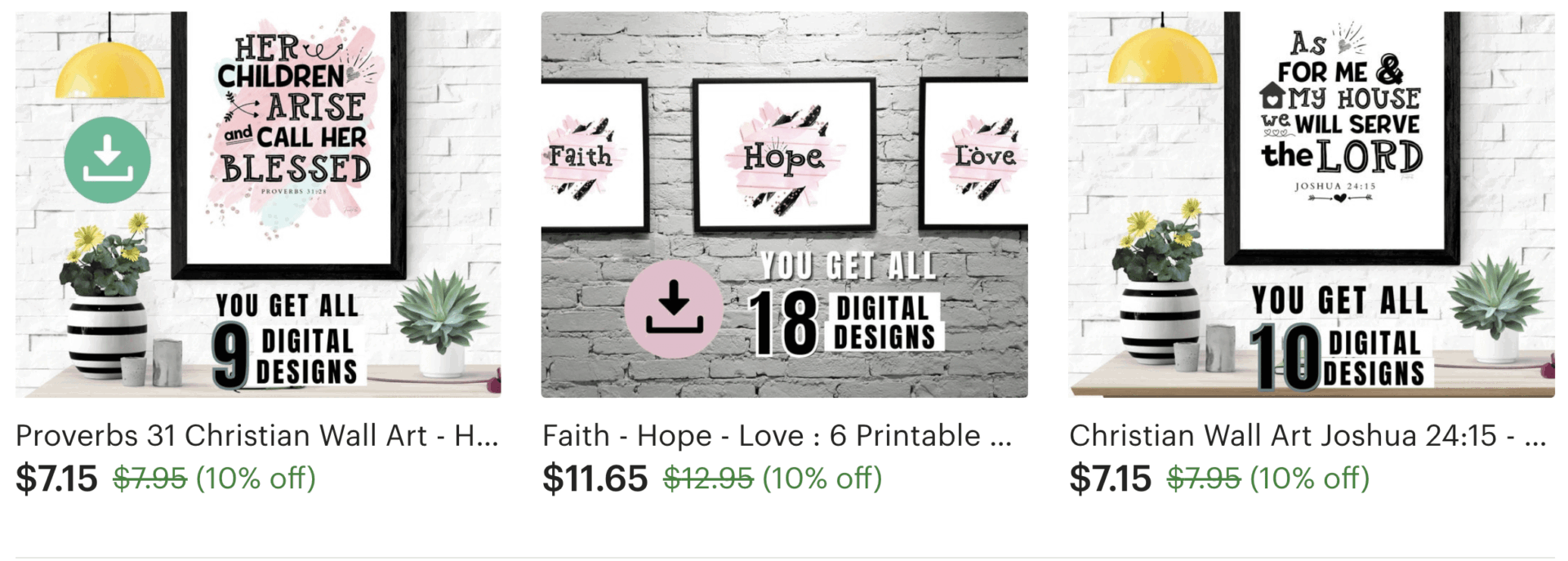Open the Joshua 24:15 wall art thumbnail
The height and width of the screenshot is (561, 1568).
[x=1312, y=204]
